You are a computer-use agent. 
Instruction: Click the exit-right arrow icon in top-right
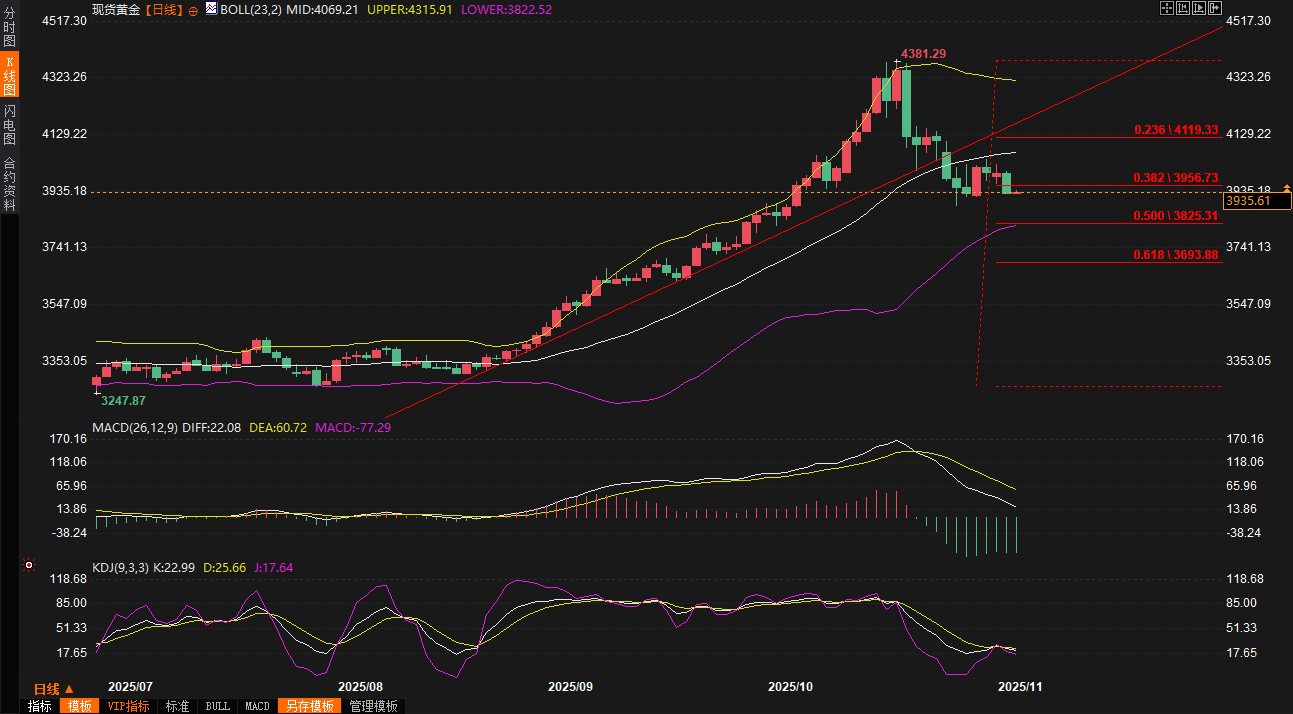[x=1214, y=8]
